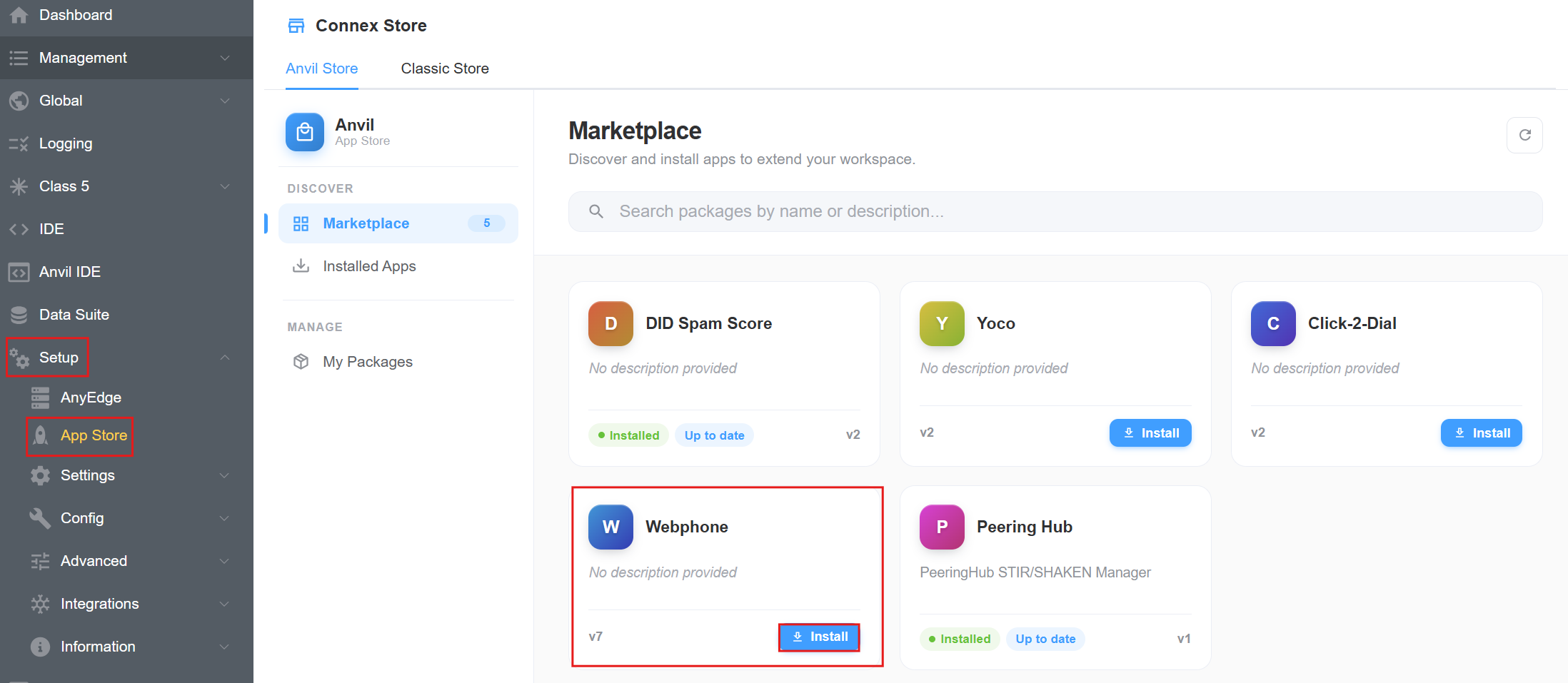1568x683 pixels.
Task: Click the 'DID Spam Score' card title
Action: click(x=709, y=323)
